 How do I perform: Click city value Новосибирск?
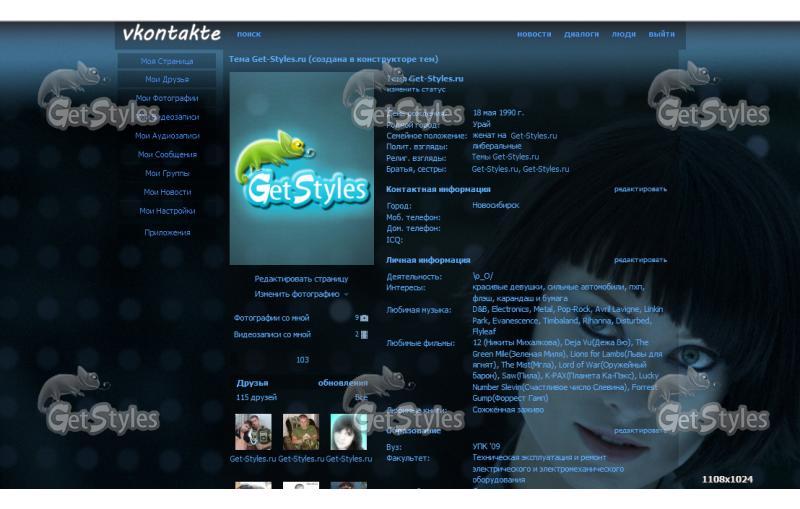coord(495,206)
